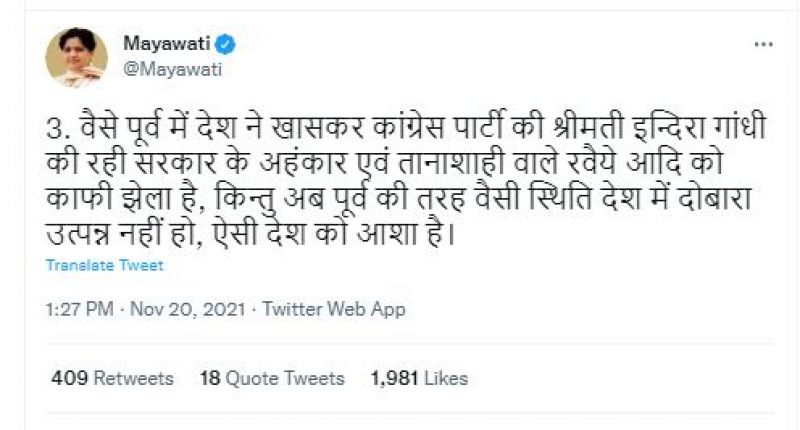
Task: Open the @Mayawati handle link
Action: tap(172, 69)
